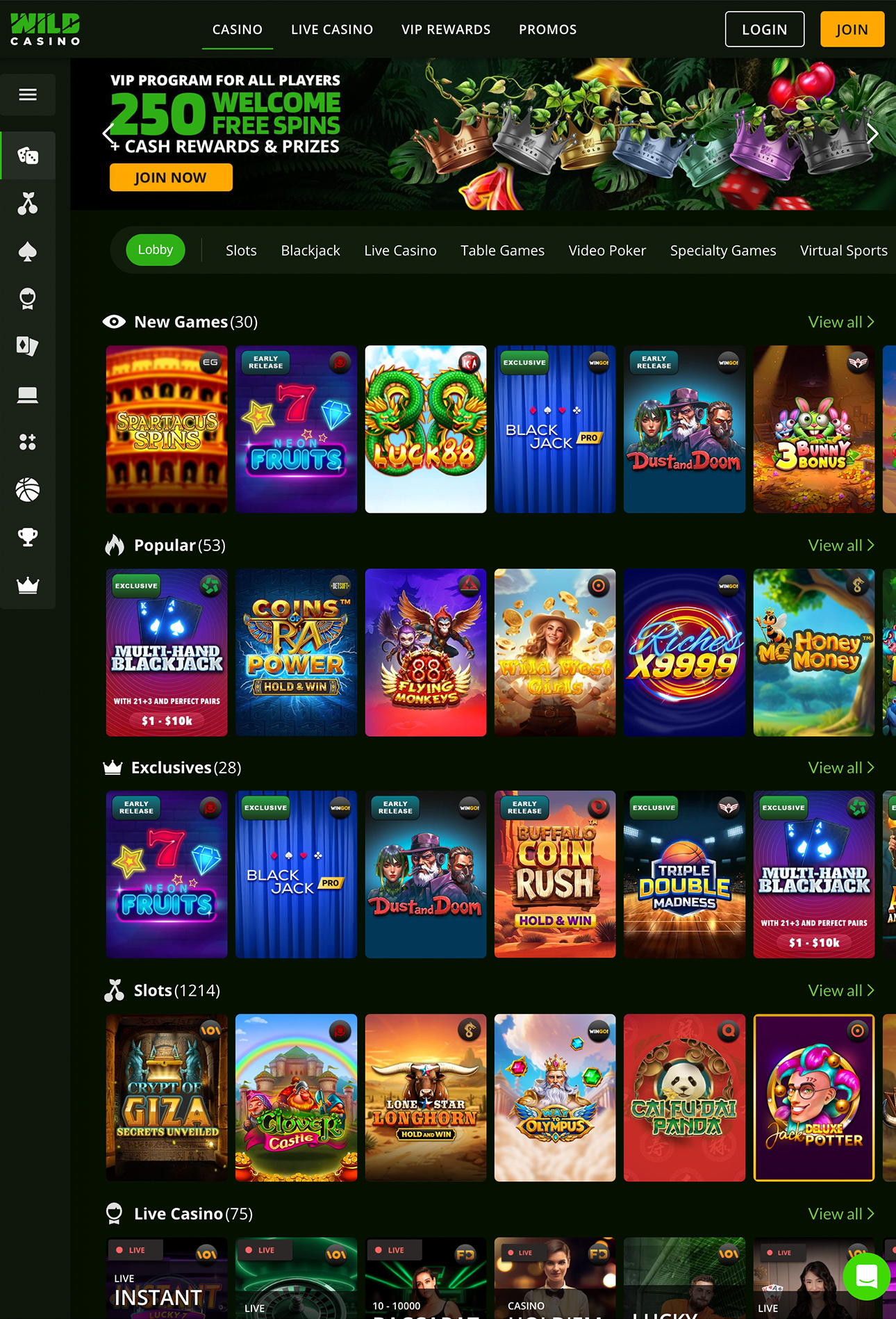This screenshot has width=896, height=1319.
Task: Go back with left carousel arrow
Action: [108, 134]
